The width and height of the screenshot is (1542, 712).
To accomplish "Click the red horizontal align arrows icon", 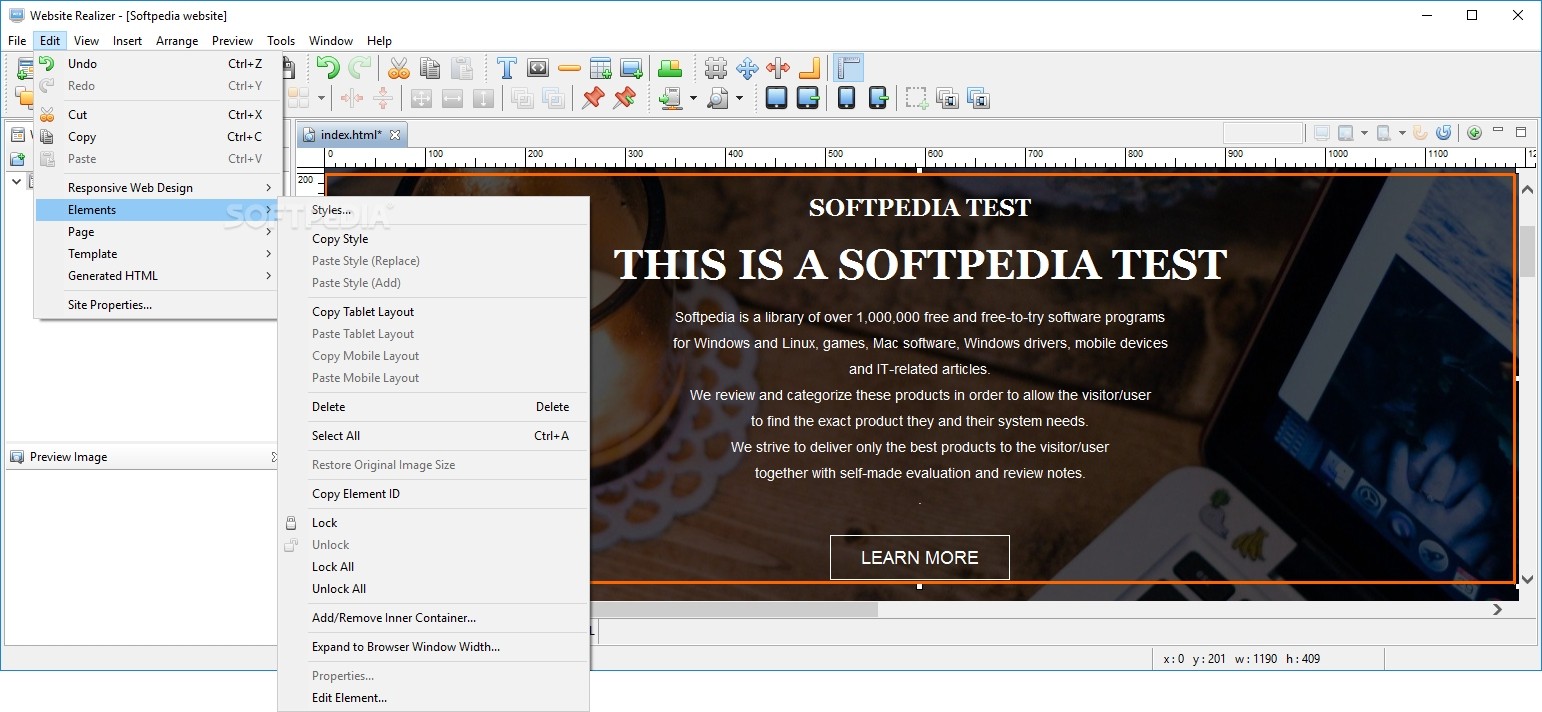I will [x=778, y=68].
